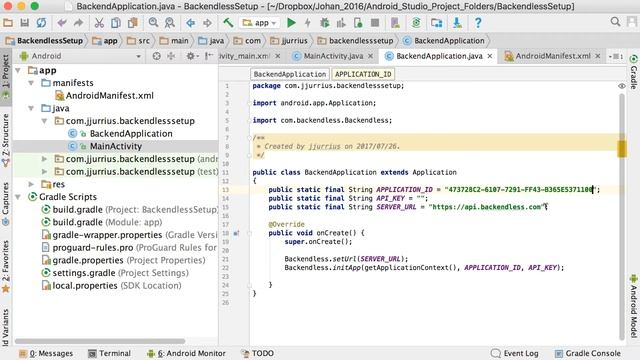Close the BackendApplication.java tab
The image size is (640, 360).
(490, 56)
